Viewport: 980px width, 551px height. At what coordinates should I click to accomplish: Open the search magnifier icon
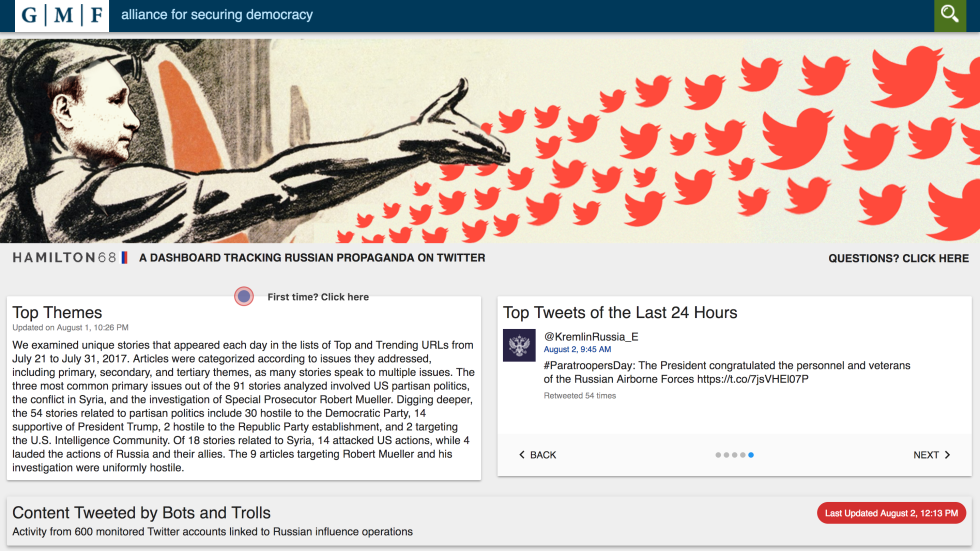pyautogui.click(x=949, y=15)
